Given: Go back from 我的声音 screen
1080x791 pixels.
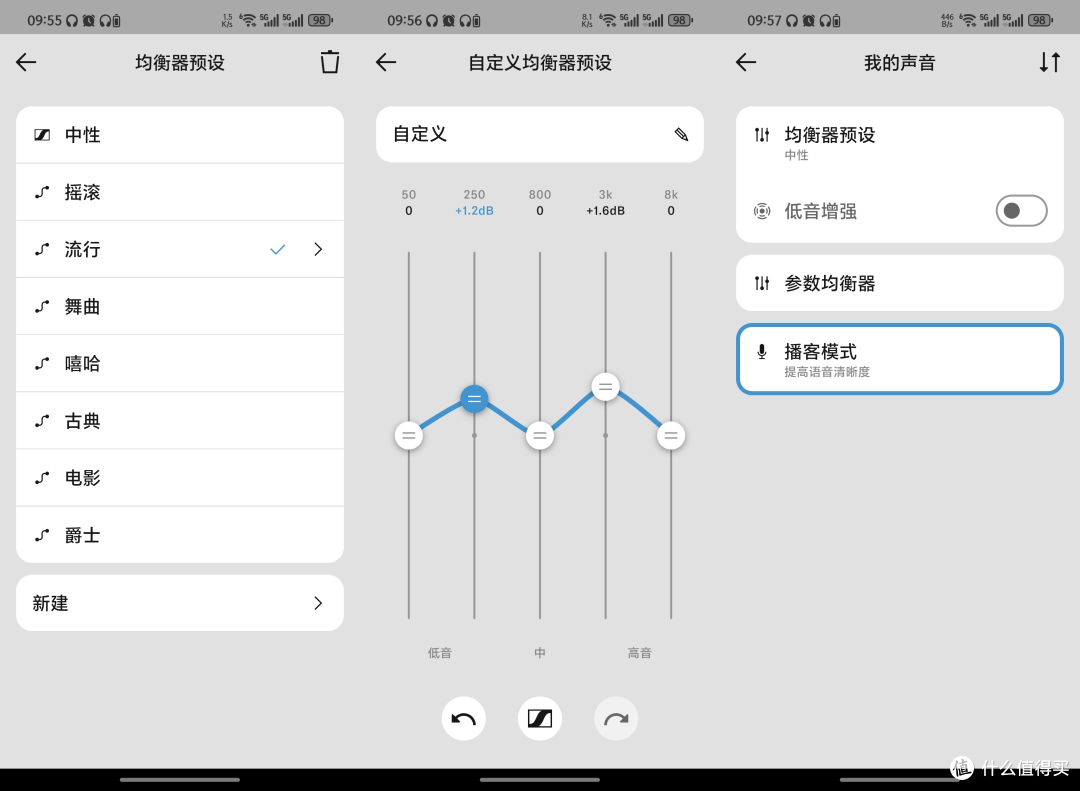Looking at the screenshot, I should [x=746, y=62].
